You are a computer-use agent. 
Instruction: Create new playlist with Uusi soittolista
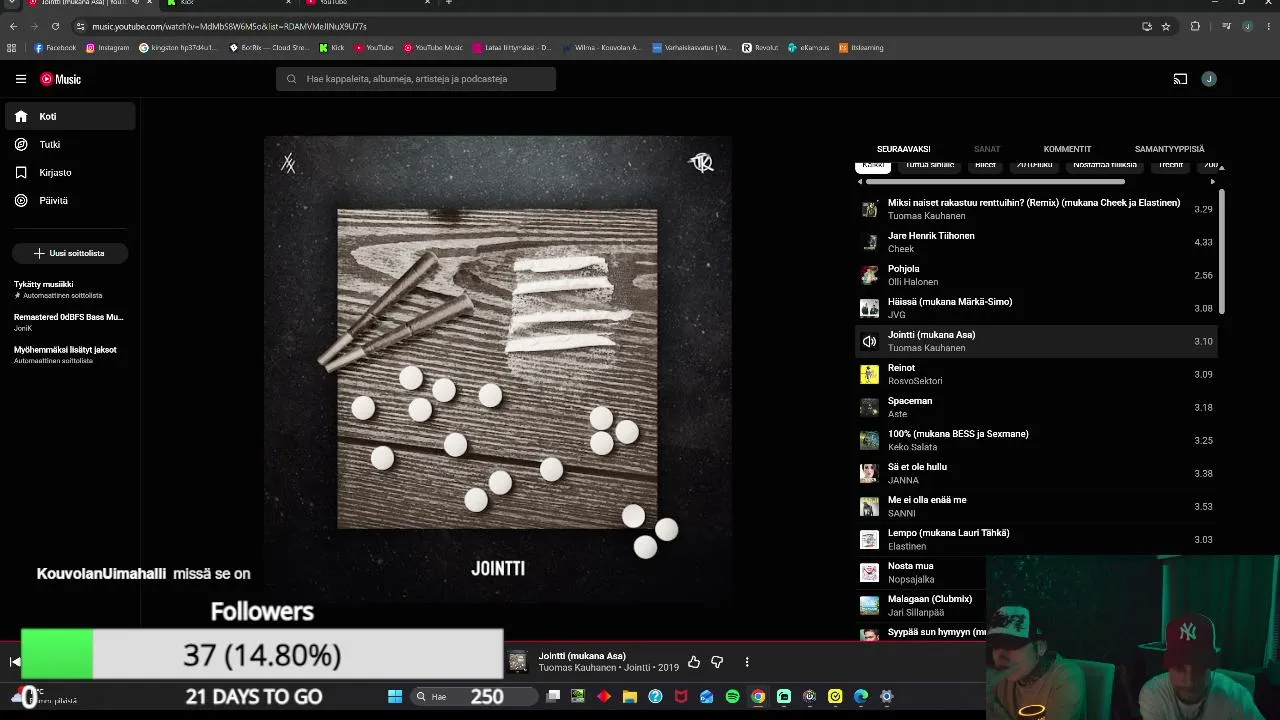tap(70, 253)
